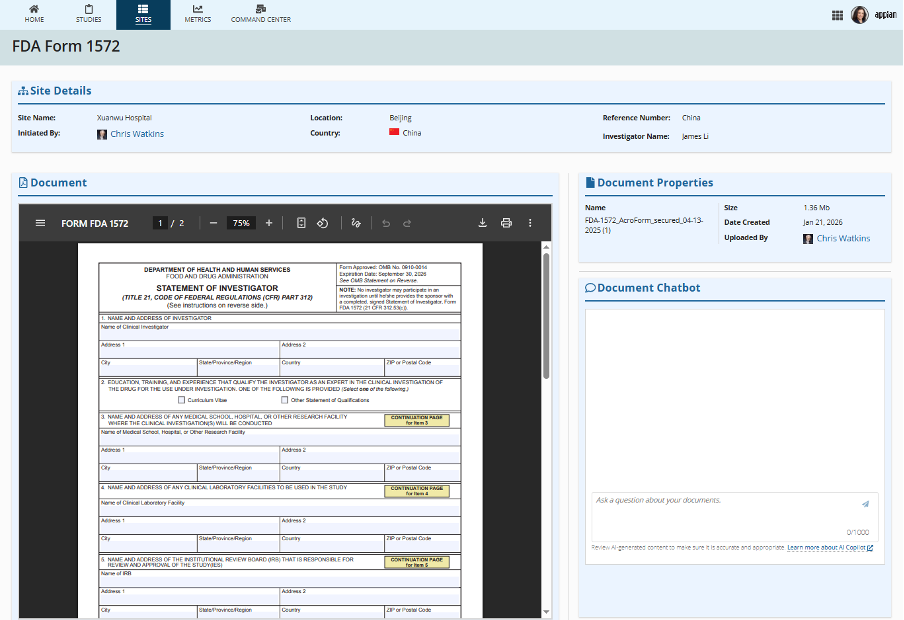Open the PDF viewer sidebar menu

coord(40,223)
